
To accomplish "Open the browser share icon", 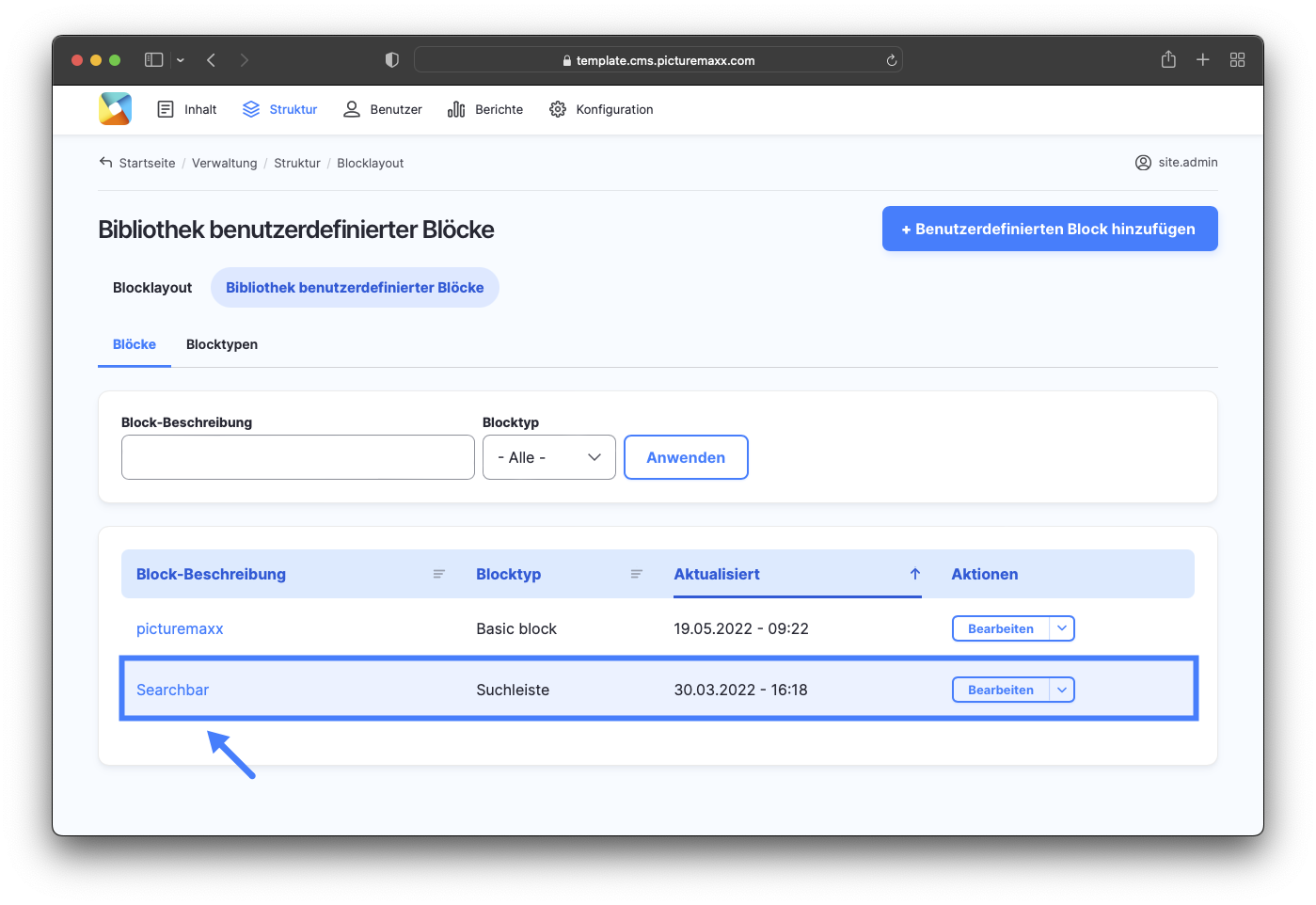I will pyautogui.click(x=1168, y=59).
